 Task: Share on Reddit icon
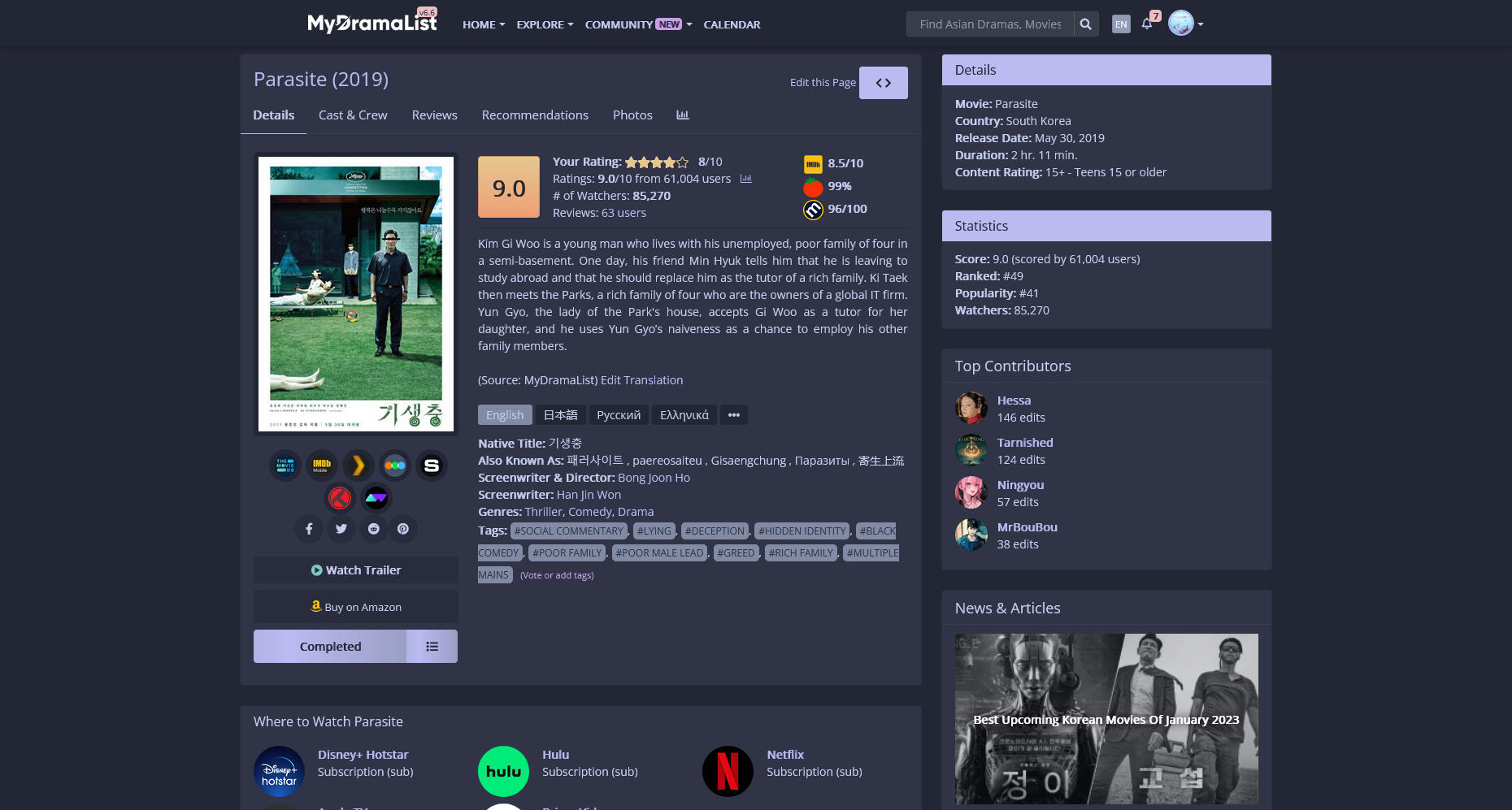click(x=374, y=529)
